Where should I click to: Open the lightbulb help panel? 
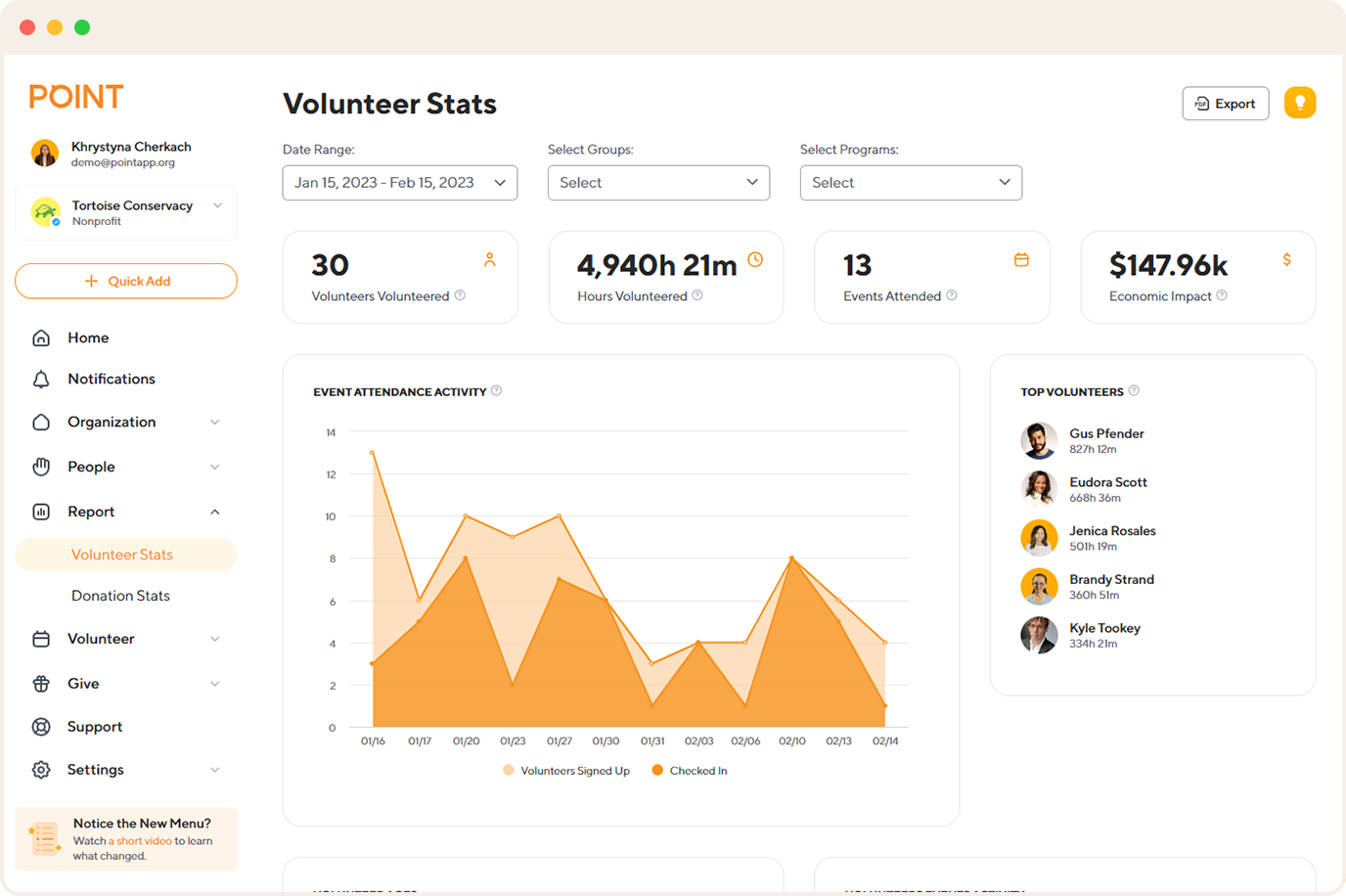tap(1299, 103)
